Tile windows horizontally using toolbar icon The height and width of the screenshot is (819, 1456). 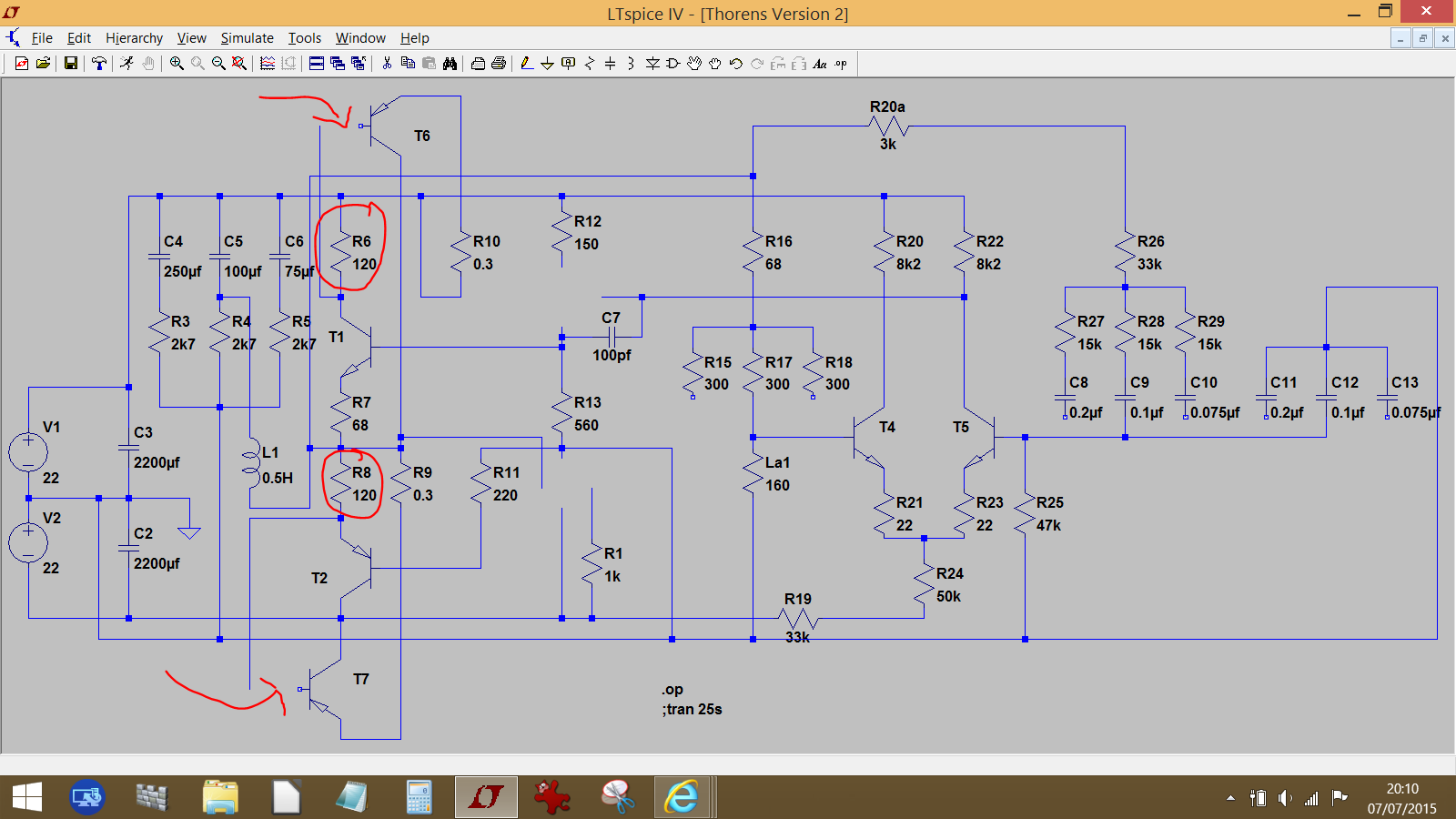(x=317, y=64)
